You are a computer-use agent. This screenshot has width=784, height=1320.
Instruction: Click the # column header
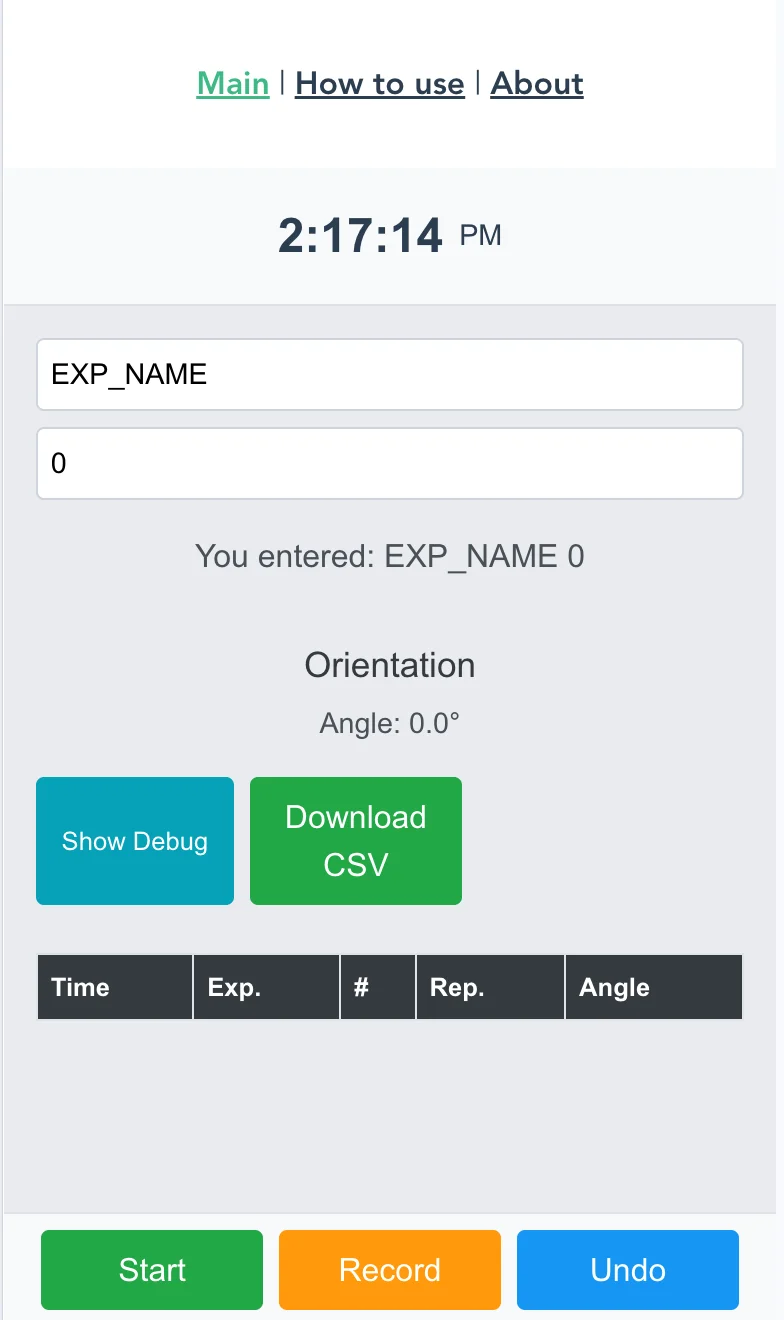click(378, 987)
